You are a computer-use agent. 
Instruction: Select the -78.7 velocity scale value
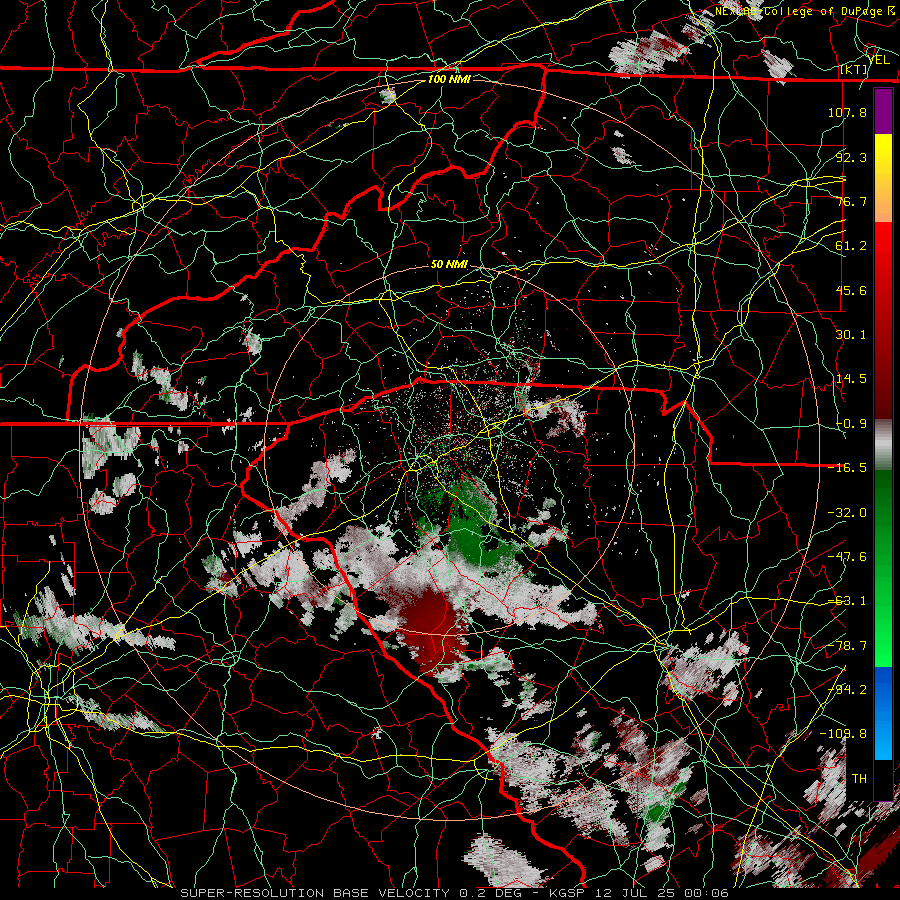pos(847,646)
